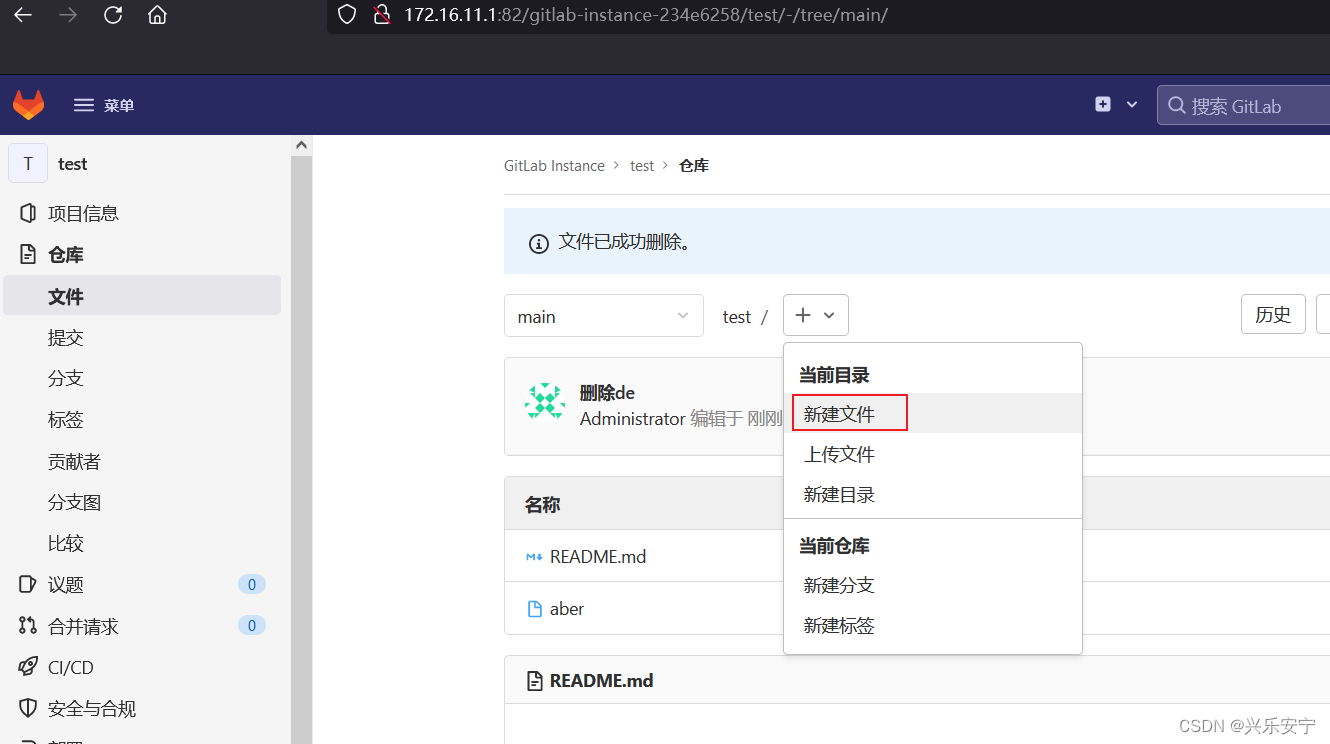
Task: Click the GitLab fox logo
Action: point(29,105)
